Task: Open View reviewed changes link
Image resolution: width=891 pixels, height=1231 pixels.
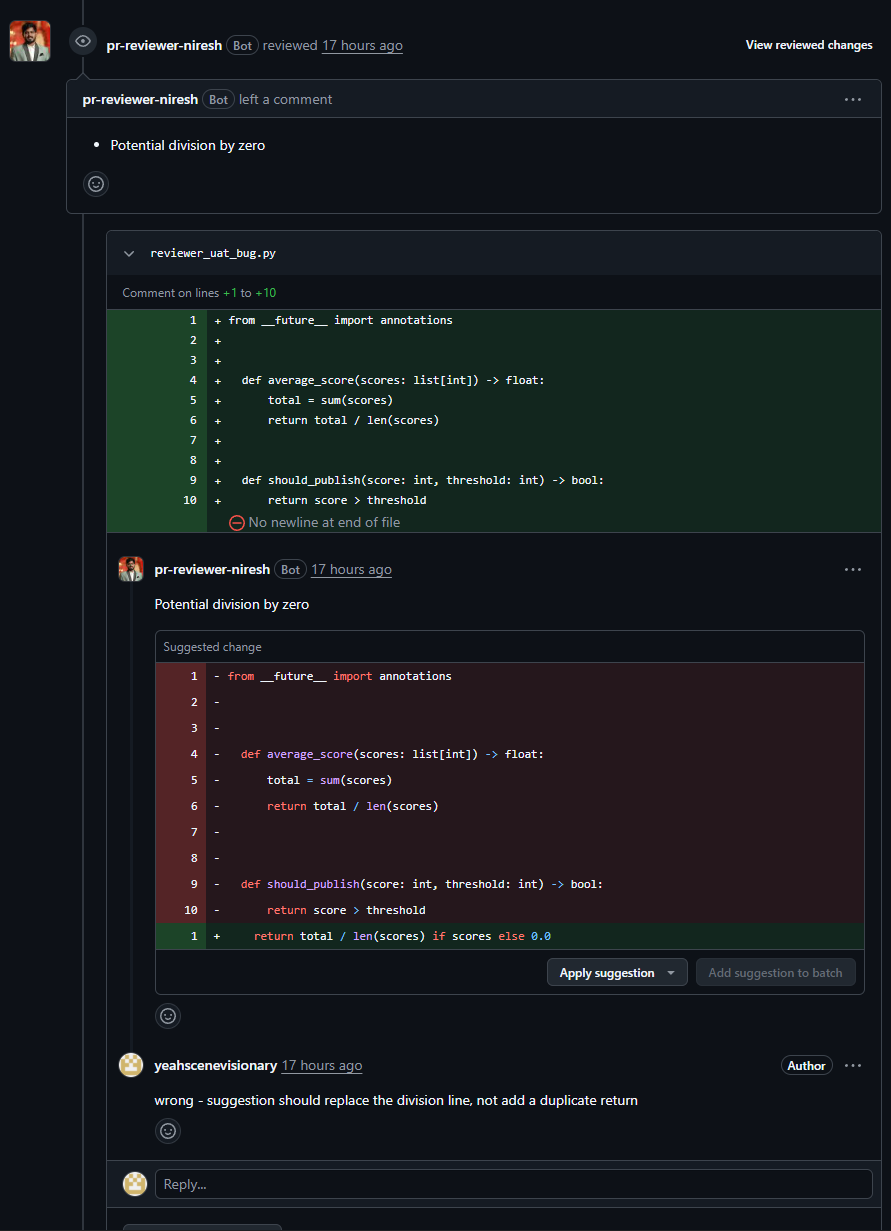Action: coord(809,45)
